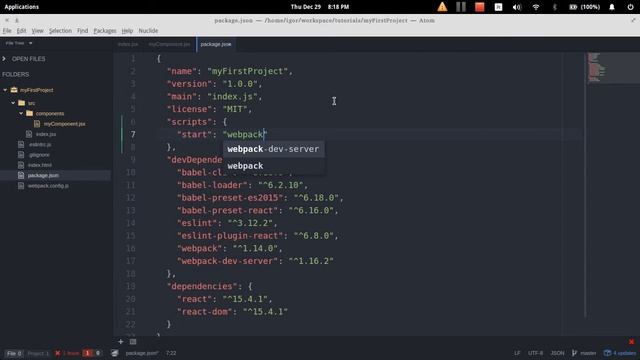Click line number 7 in the gutter

[x=133, y=134]
